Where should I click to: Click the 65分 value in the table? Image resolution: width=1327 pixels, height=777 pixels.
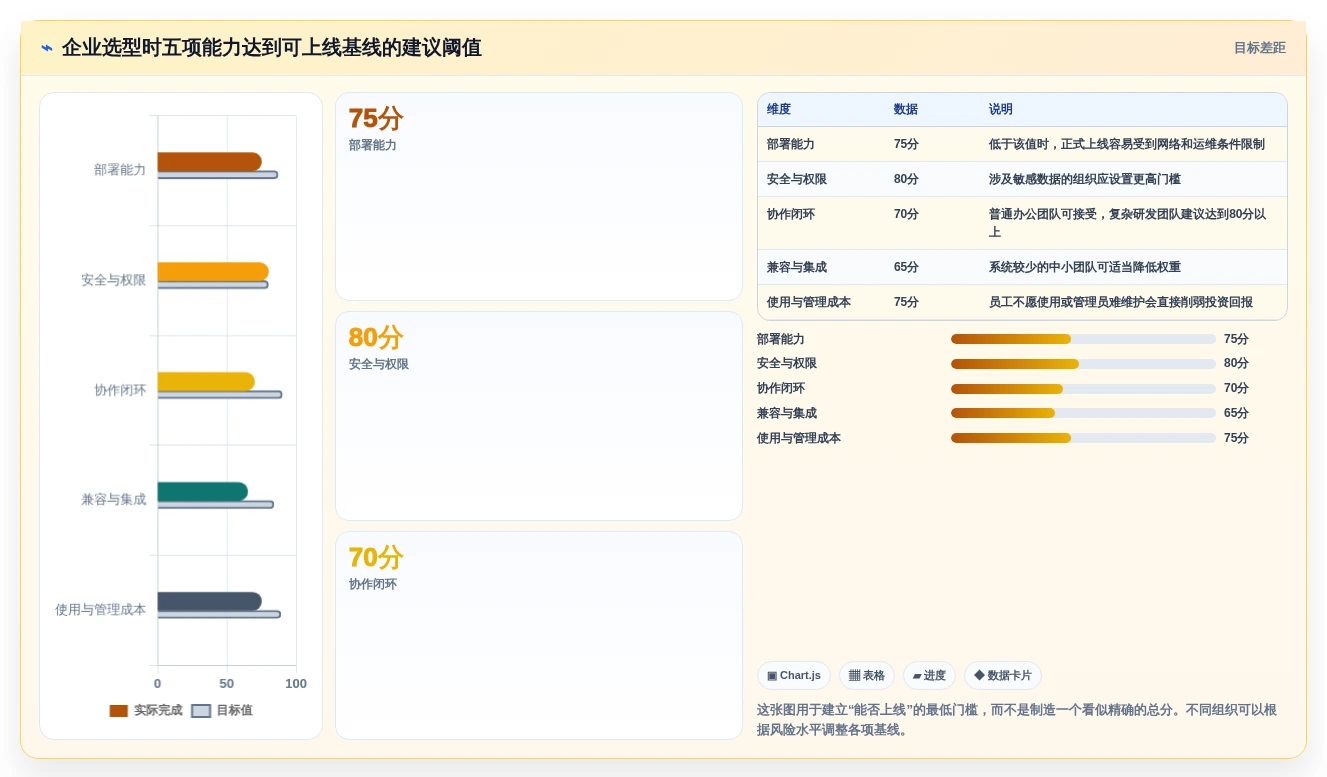tap(906, 267)
